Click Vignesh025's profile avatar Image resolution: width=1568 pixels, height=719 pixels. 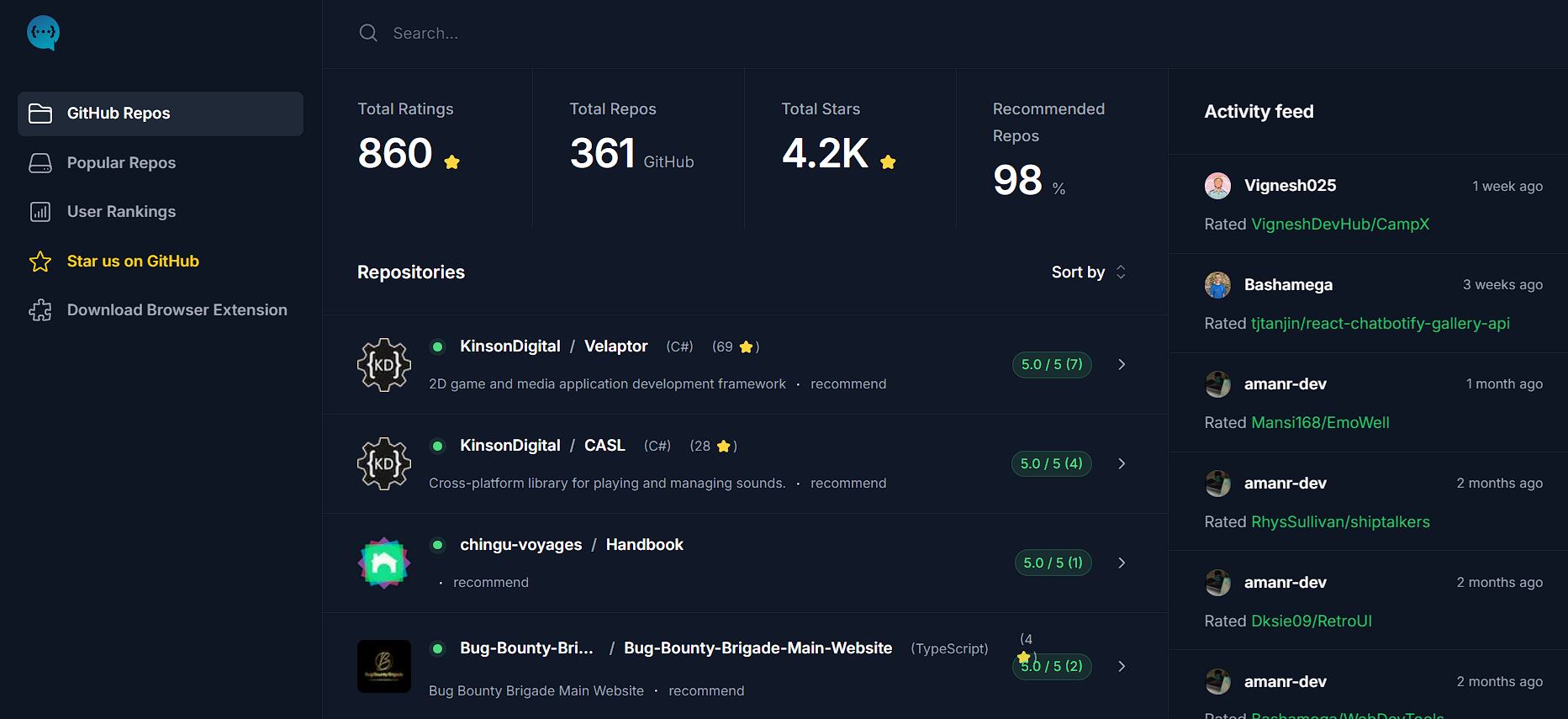1217,186
